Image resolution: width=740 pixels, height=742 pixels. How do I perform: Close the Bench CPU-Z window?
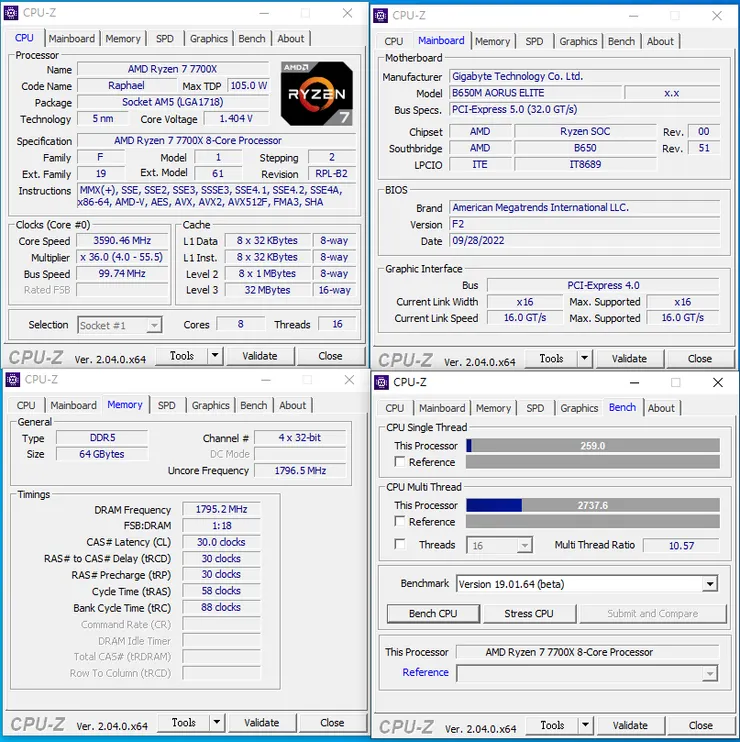(718, 382)
